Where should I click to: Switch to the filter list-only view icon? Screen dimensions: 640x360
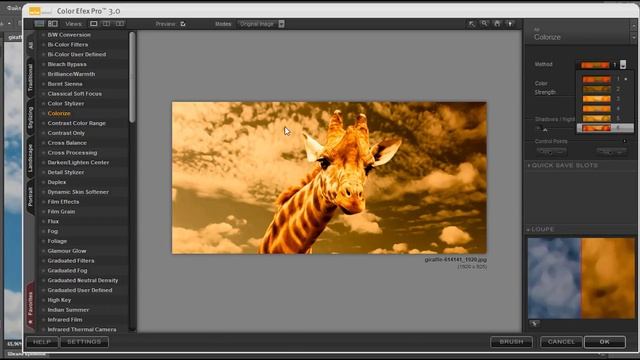click(39, 24)
